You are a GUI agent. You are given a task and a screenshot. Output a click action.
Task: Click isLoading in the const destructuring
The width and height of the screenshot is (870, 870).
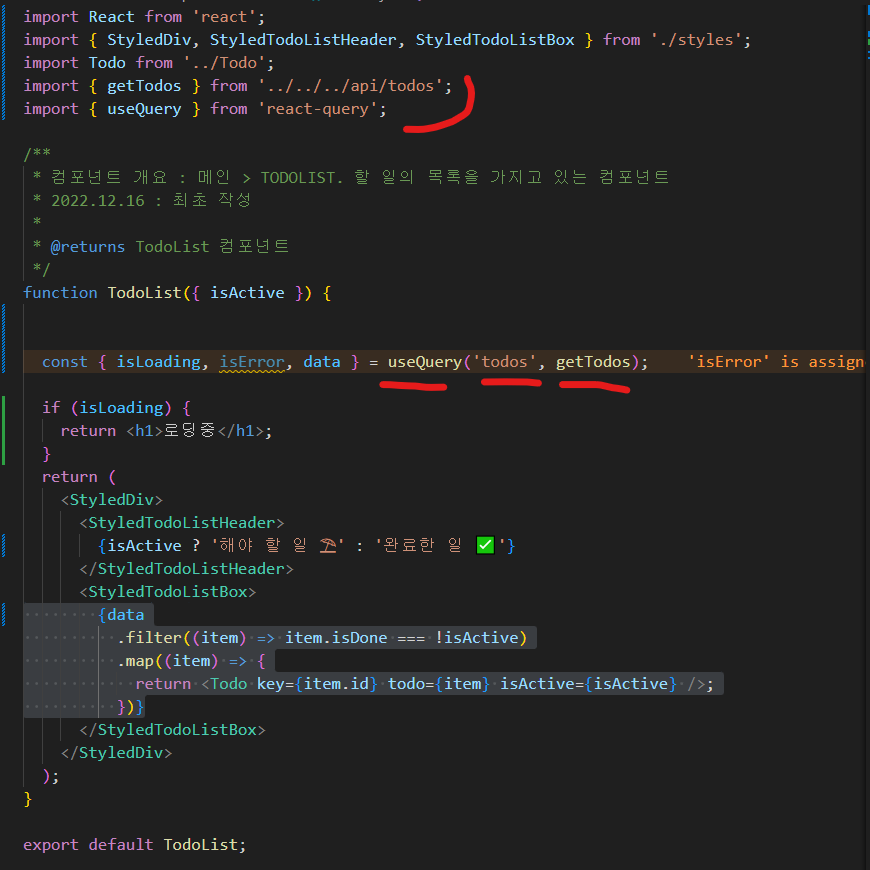158,362
